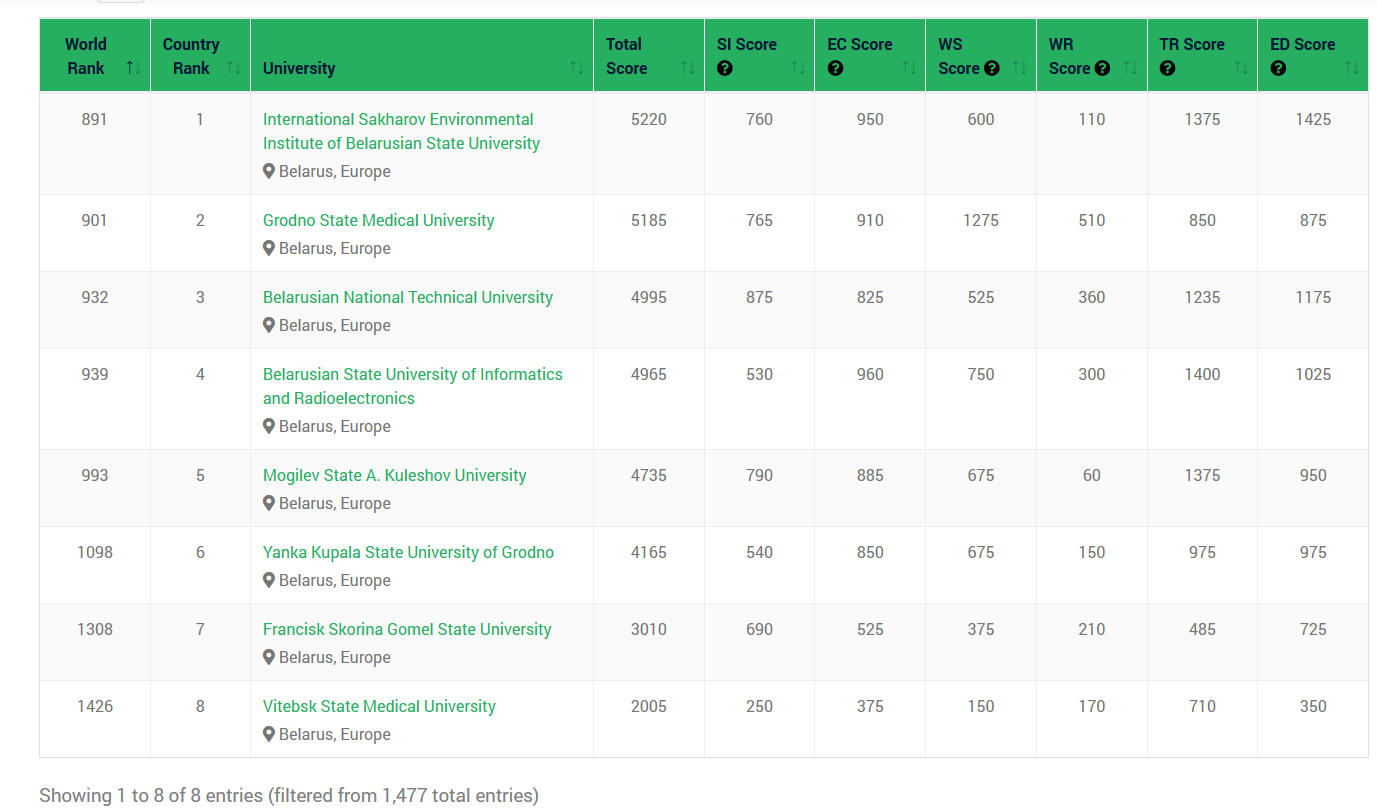Click location pin under International Sakharov Institute
Screen dimensions: 1377x810
pos(269,171)
